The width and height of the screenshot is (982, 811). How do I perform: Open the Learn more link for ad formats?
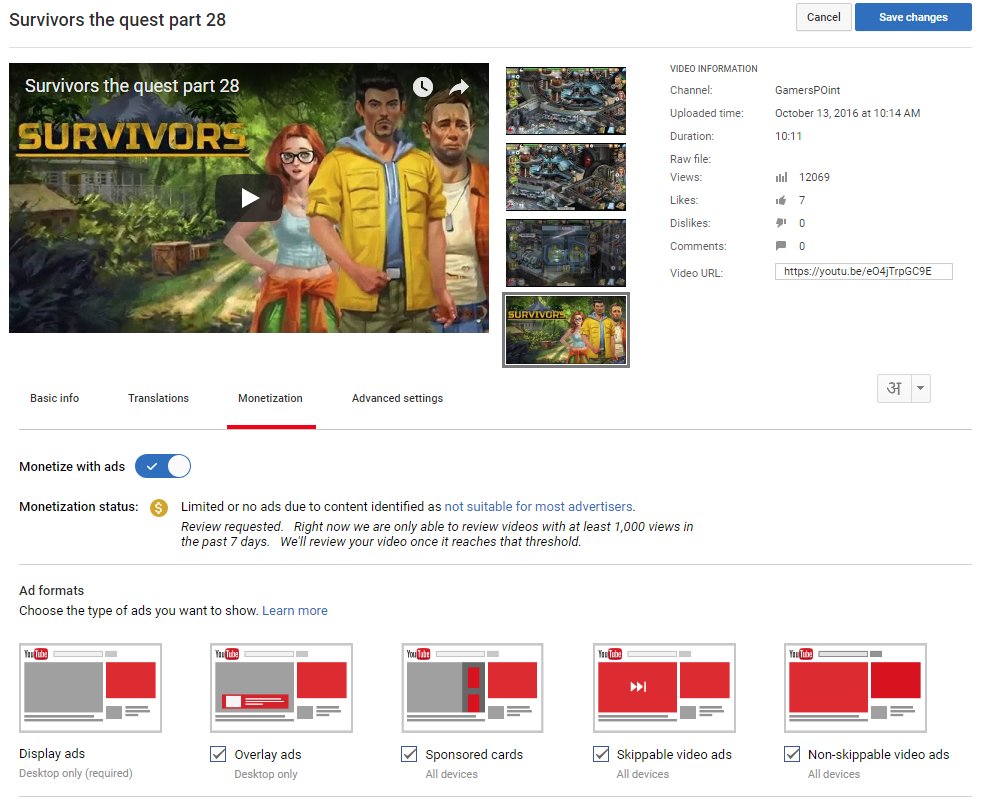coord(294,611)
